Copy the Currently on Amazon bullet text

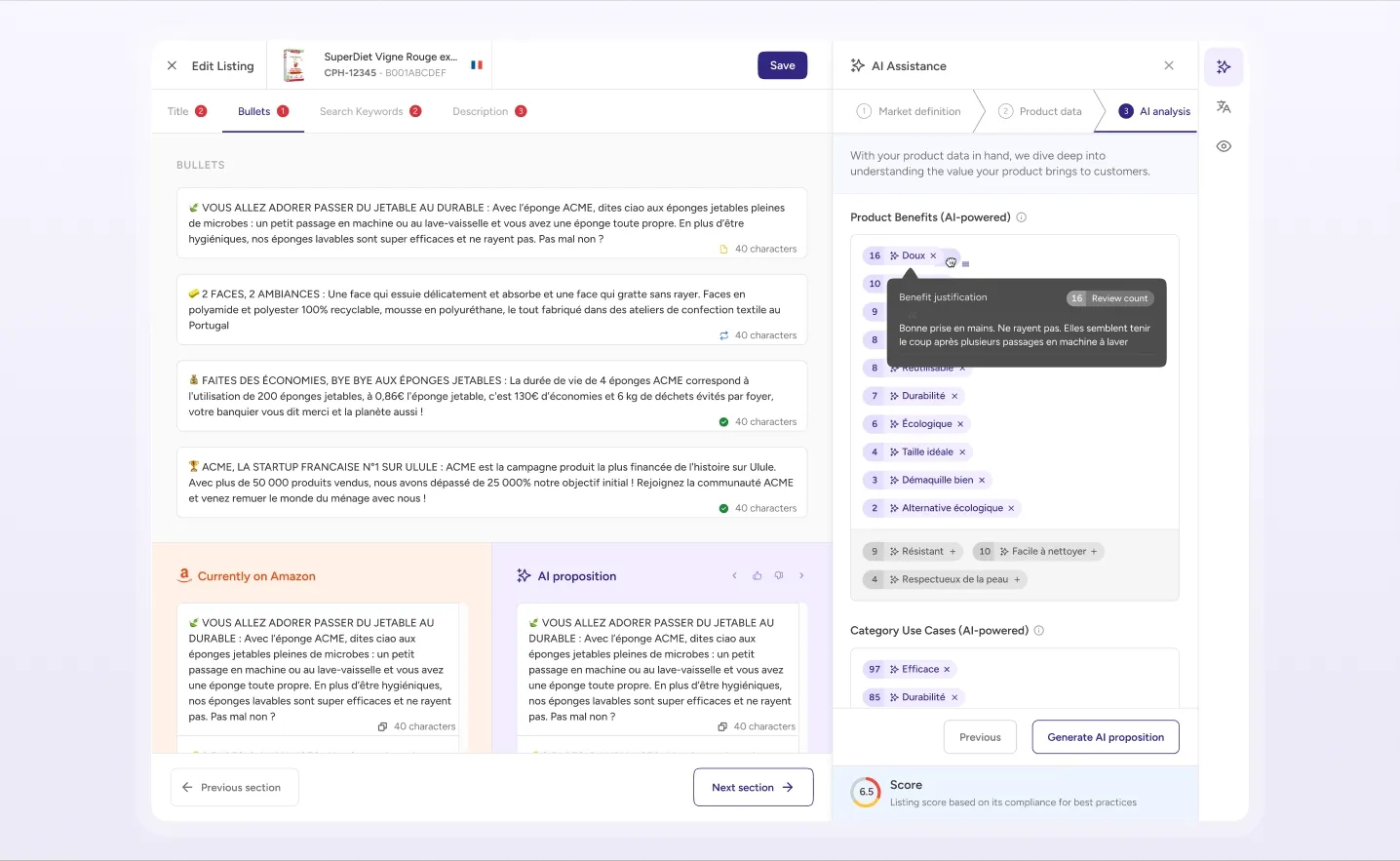pyautogui.click(x=383, y=726)
